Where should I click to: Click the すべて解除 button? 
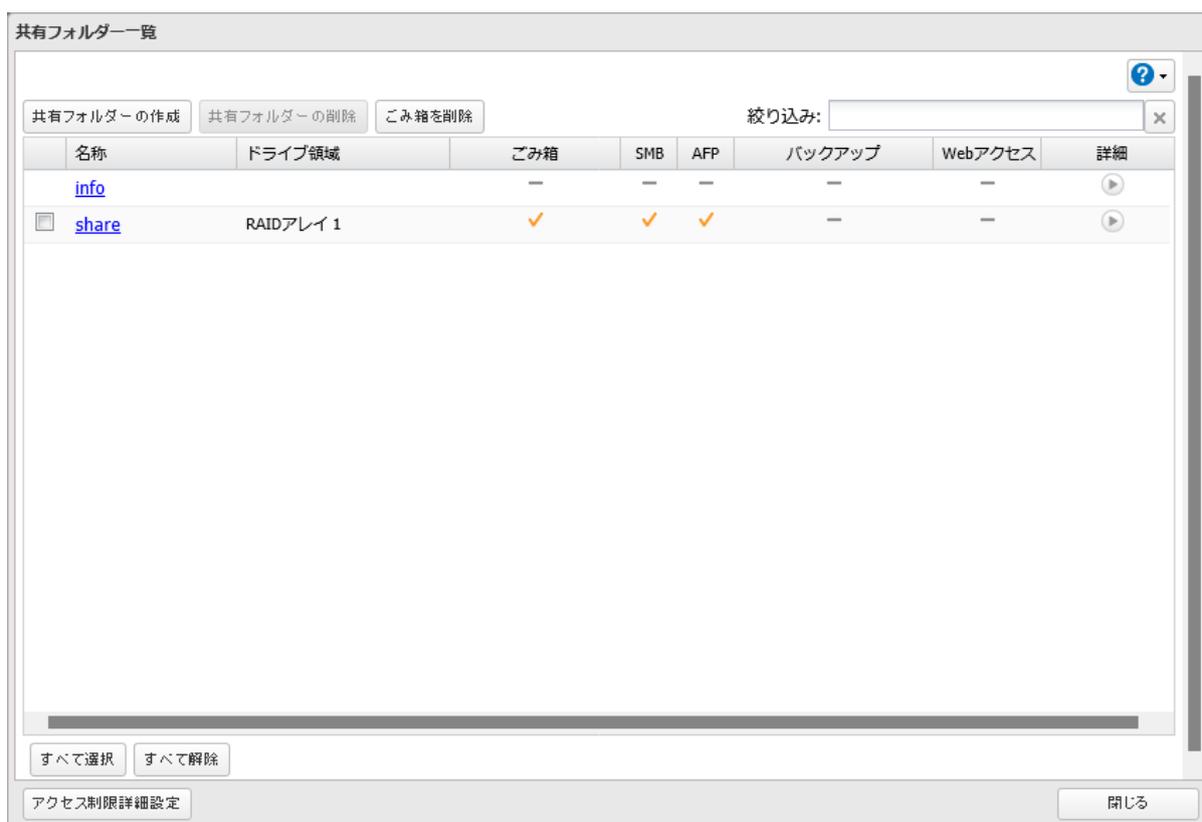[x=181, y=758]
